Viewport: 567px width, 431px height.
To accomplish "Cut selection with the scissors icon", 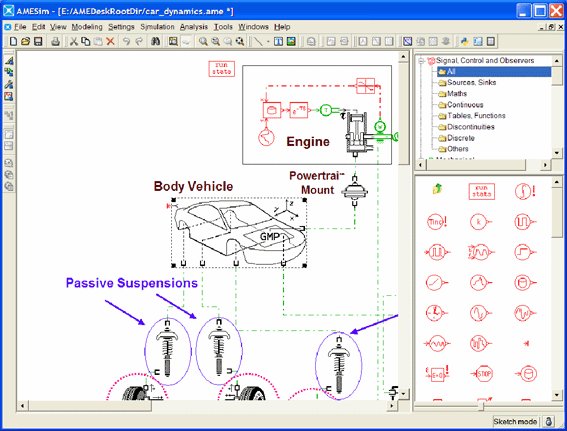I will (x=73, y=42).
